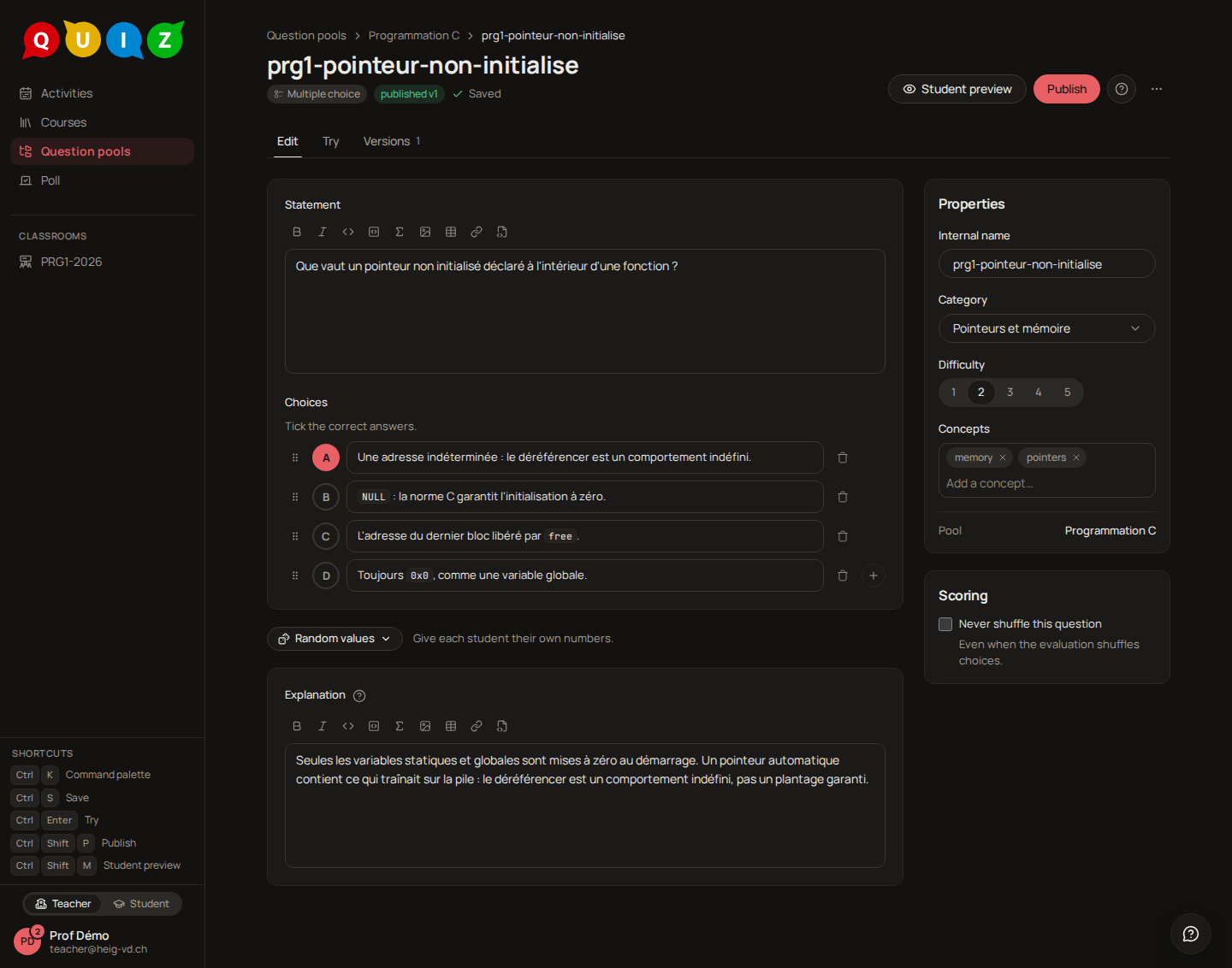The width and height of the screenshot is (1232, 968).
Task: Mark choice C as correct
Action: click(326, 536)
